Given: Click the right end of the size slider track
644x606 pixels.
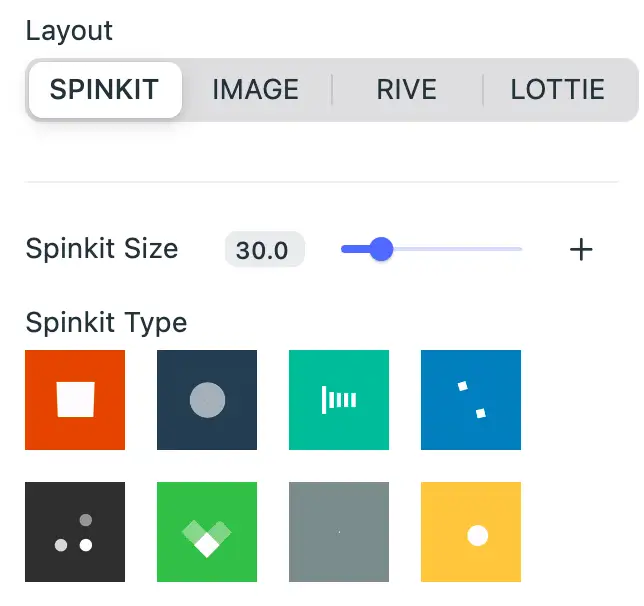Looking at the screenshot, I should 517,249.
